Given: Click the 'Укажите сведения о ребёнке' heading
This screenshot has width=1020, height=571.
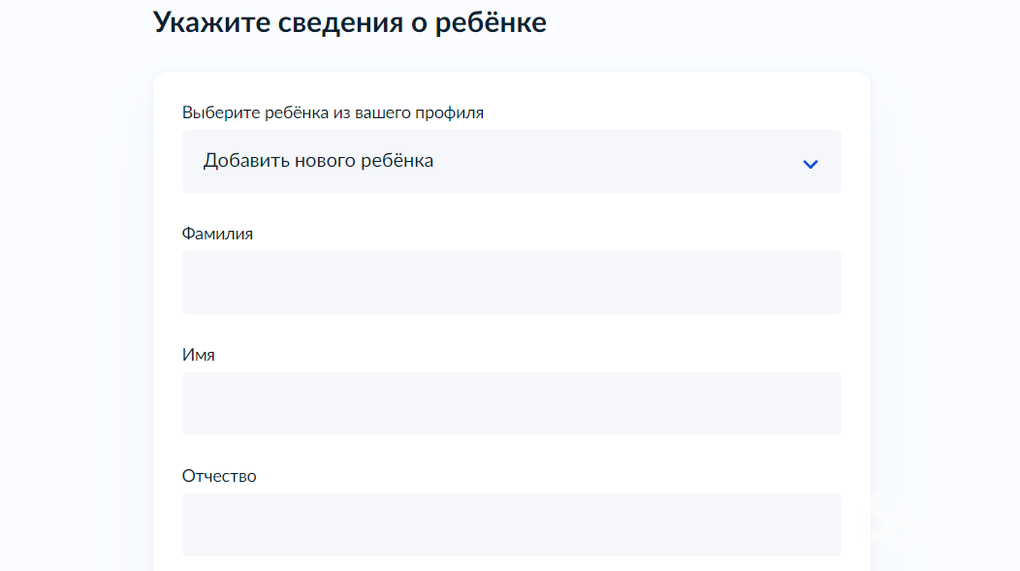Looking at the screenshot, I should 349,22.
